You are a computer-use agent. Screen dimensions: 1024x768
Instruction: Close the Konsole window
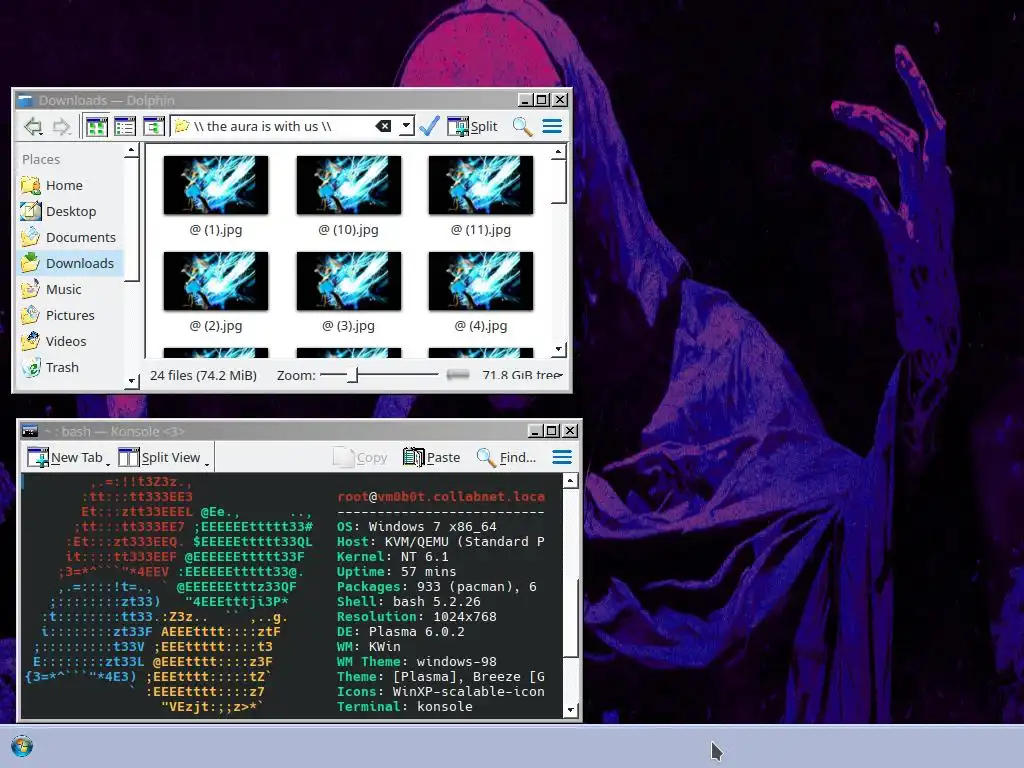pos(570,431)
